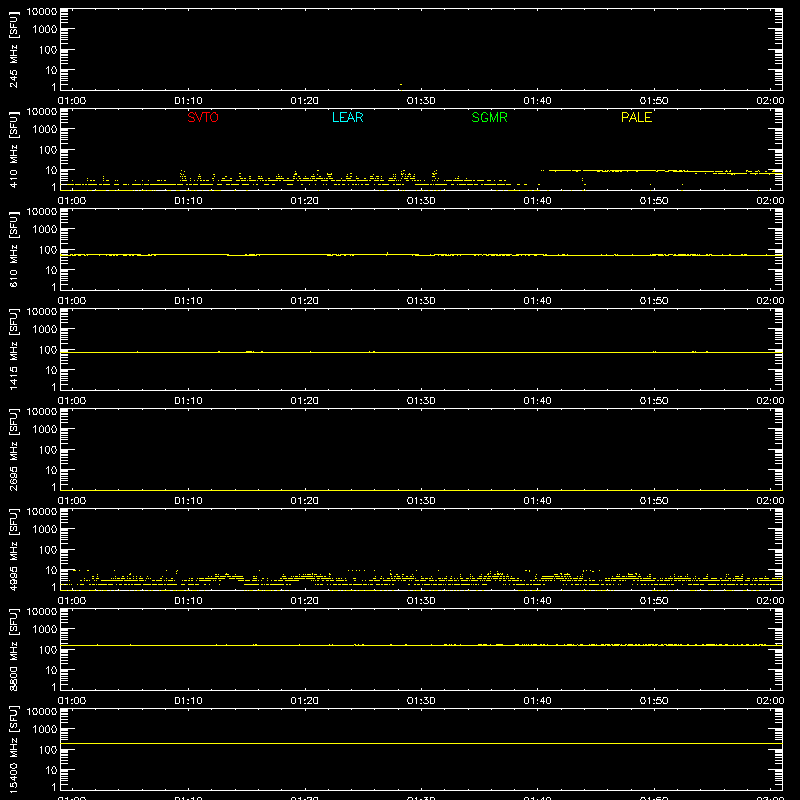
Task: Click the 100 y-axis label of 1415 MHz panel
Action: pos(48,350)
